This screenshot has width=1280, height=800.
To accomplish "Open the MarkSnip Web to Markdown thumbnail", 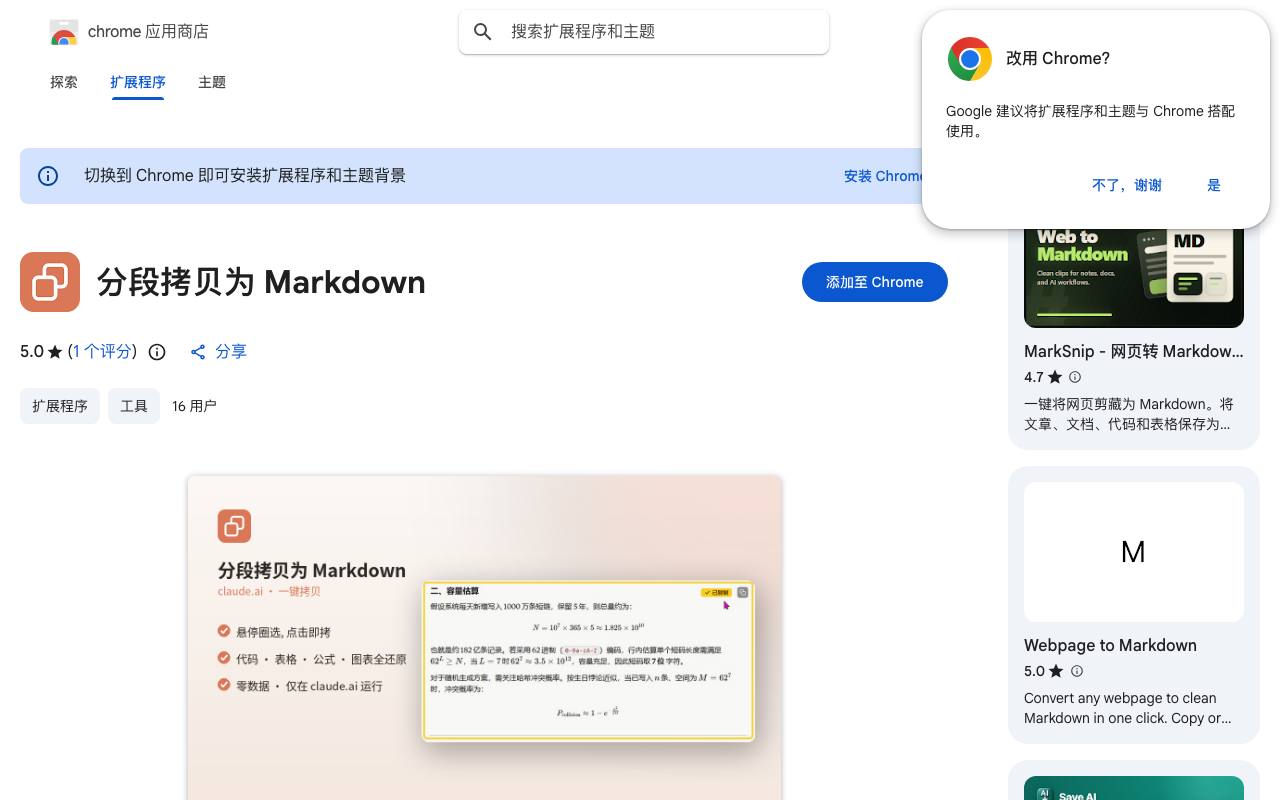I will click(x=1134, y=276).
